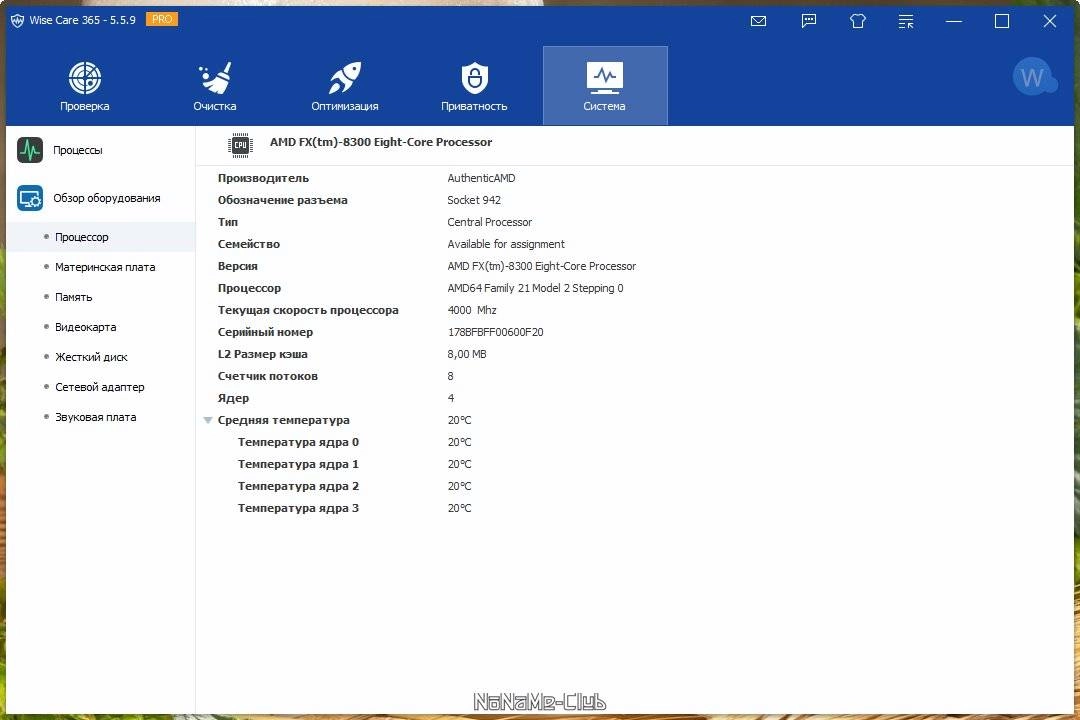Select Текущая скорость процессора label

click(308, 310)
